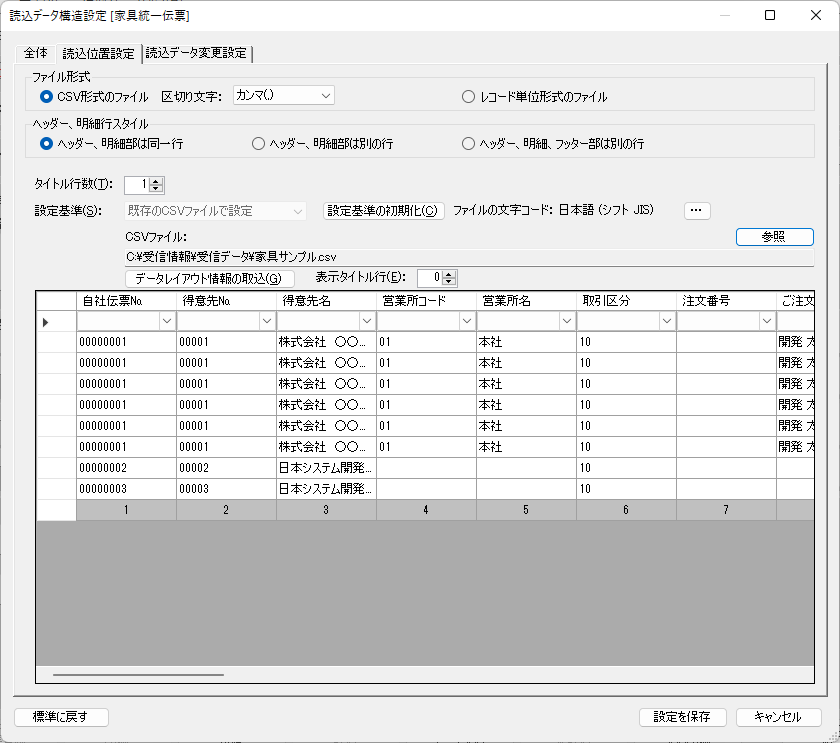Click 設定を保存 button
The height and width of the screenshot is (743, 840).
pos(682,717)
